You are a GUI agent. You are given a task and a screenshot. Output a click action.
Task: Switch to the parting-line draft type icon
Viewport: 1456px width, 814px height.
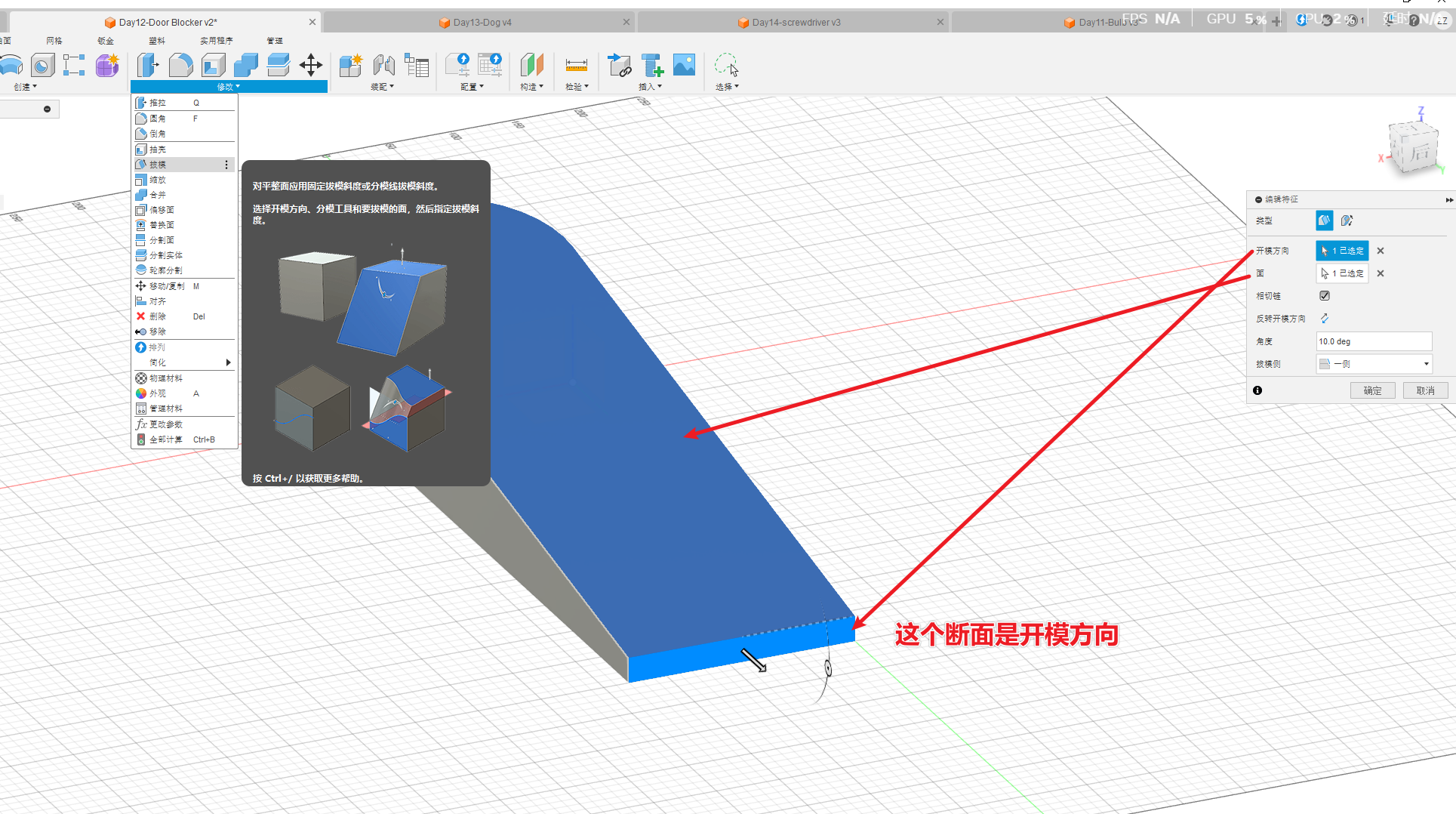click(1347, 220)
